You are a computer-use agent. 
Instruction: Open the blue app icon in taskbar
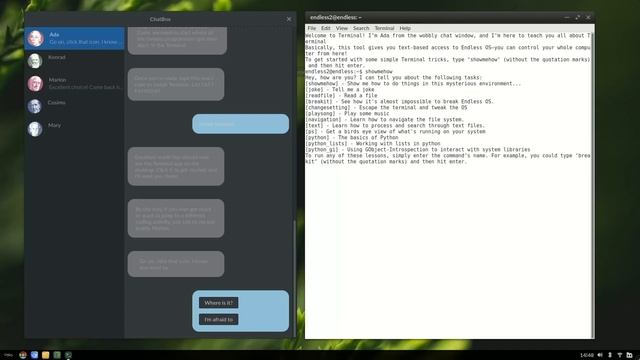point(34,355)
